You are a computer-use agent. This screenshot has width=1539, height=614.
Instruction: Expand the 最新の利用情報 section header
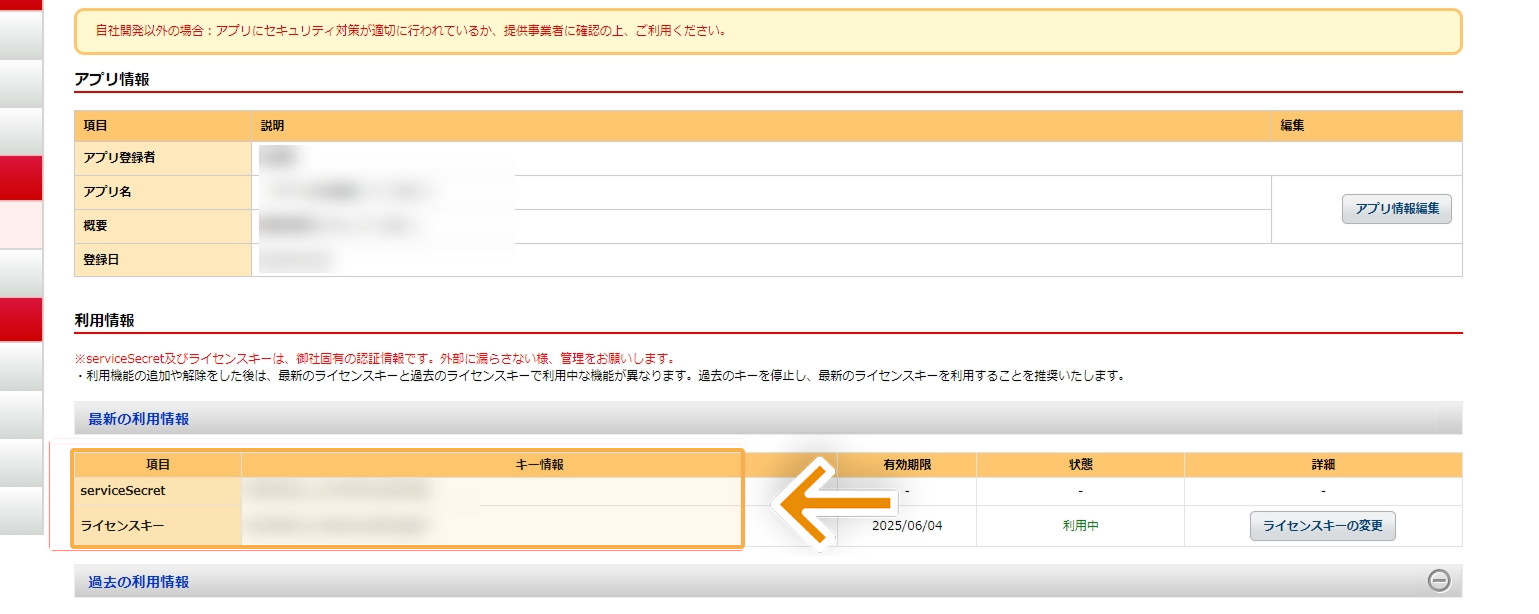(x=139, y=419)
